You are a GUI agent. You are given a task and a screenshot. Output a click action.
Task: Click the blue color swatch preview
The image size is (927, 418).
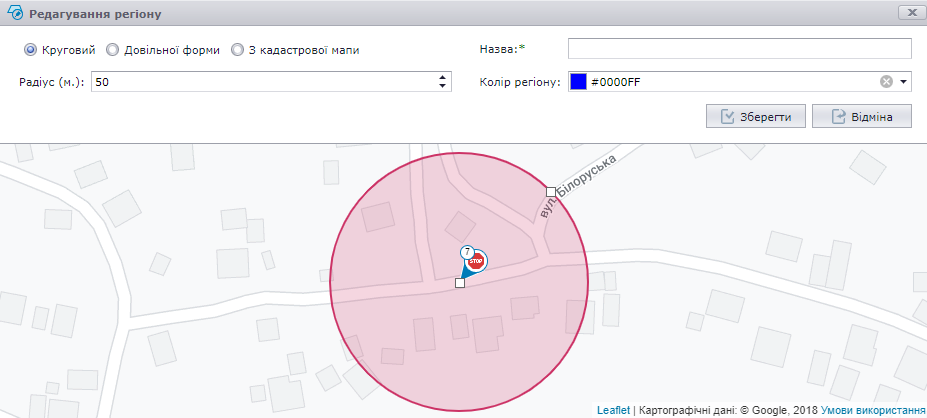point(578,82)
